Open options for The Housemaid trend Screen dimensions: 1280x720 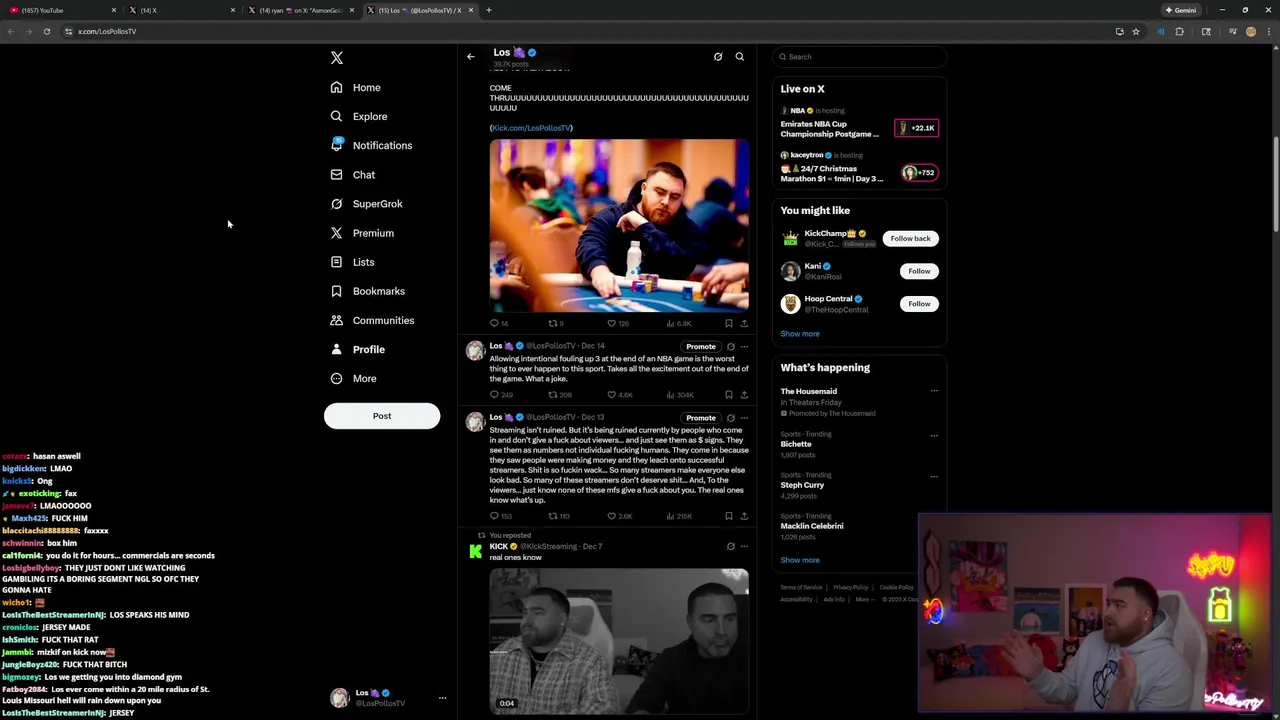[x=934, y=391]
